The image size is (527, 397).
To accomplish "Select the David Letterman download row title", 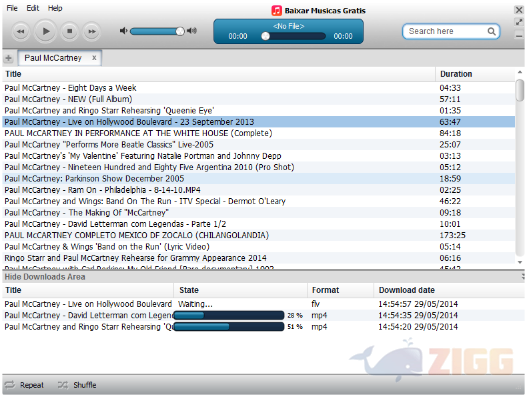I will (x=88, y=315).
